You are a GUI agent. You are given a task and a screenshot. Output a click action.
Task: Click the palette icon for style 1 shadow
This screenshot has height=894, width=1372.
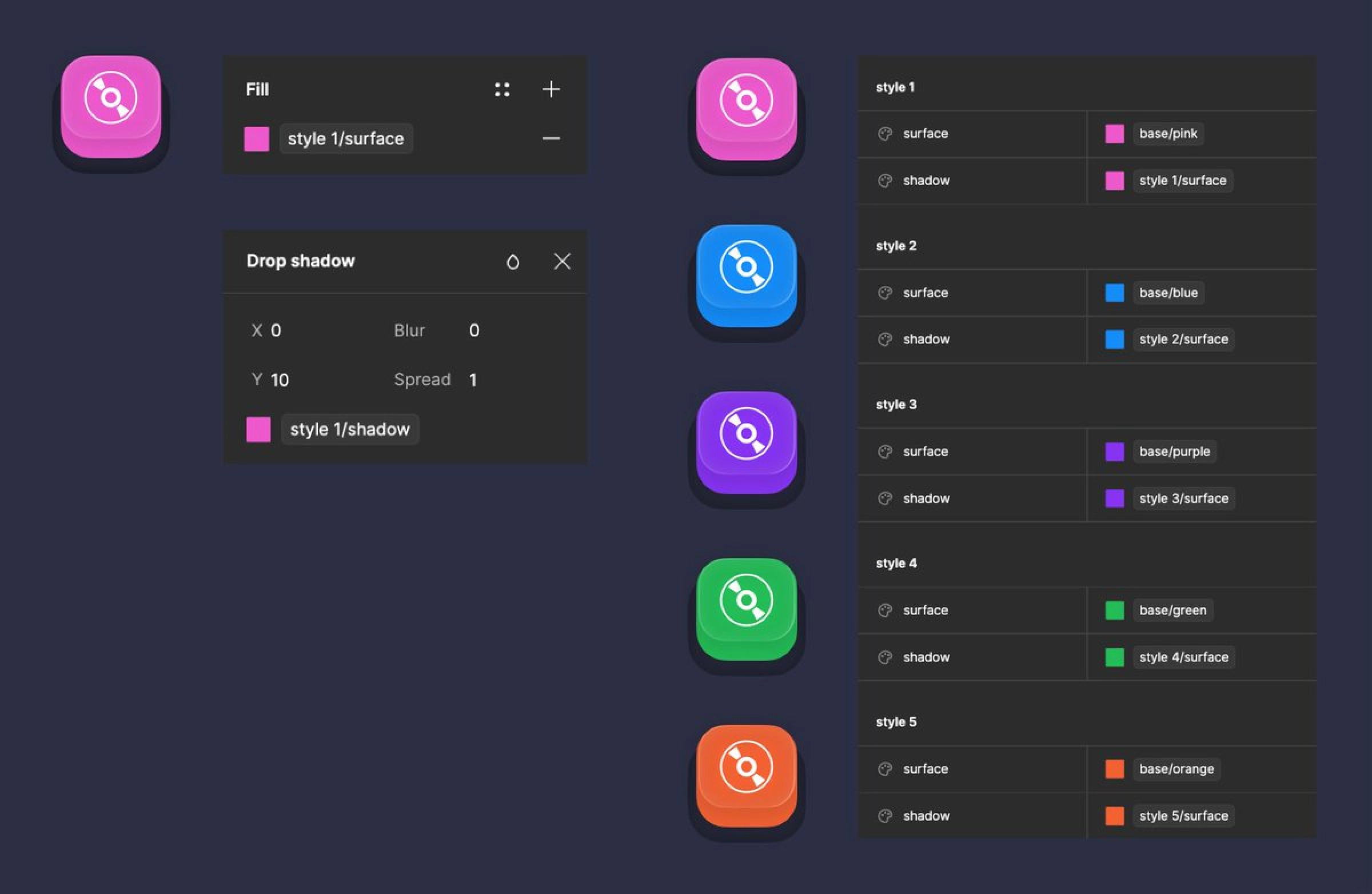(885, 181)
